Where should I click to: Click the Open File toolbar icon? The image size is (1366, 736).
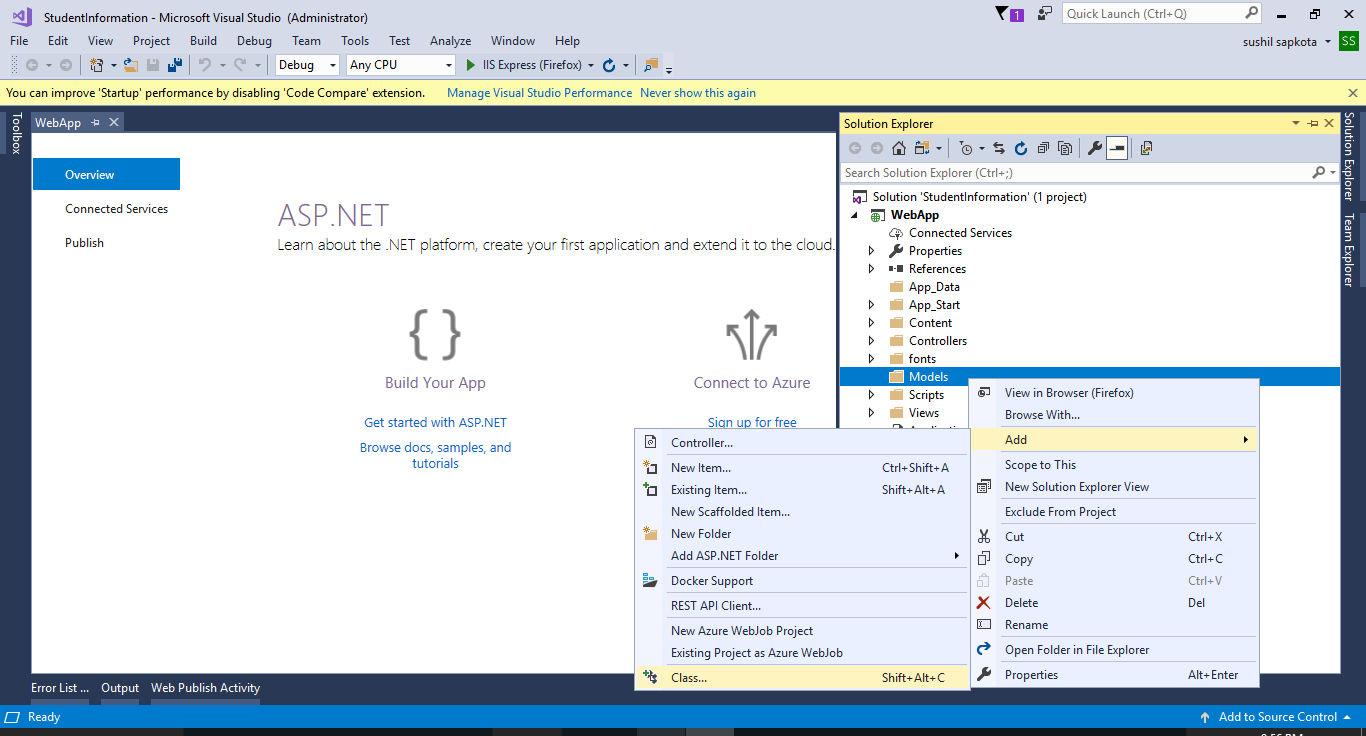coord(130,65)
